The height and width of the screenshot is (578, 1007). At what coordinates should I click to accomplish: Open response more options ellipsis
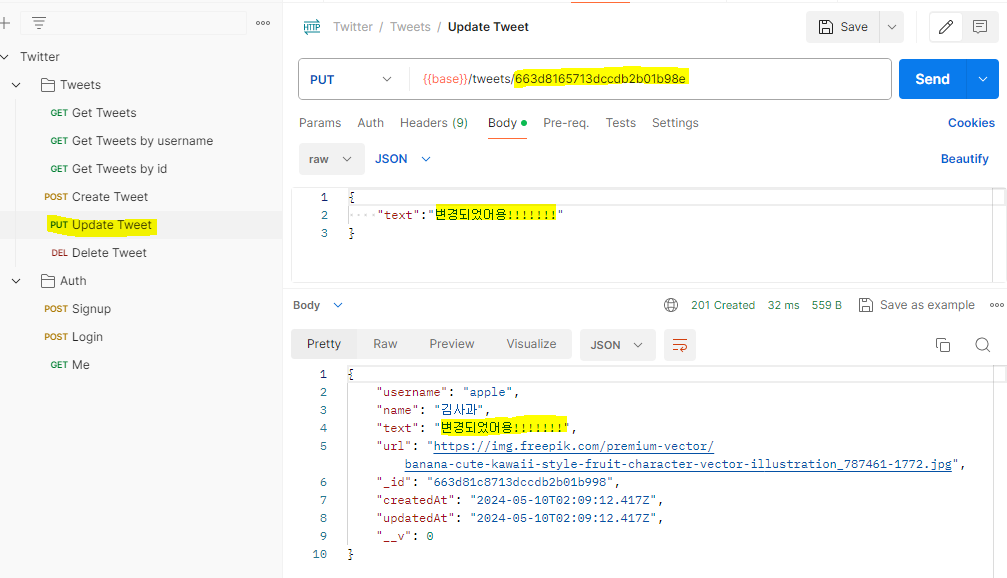(997, 305)
